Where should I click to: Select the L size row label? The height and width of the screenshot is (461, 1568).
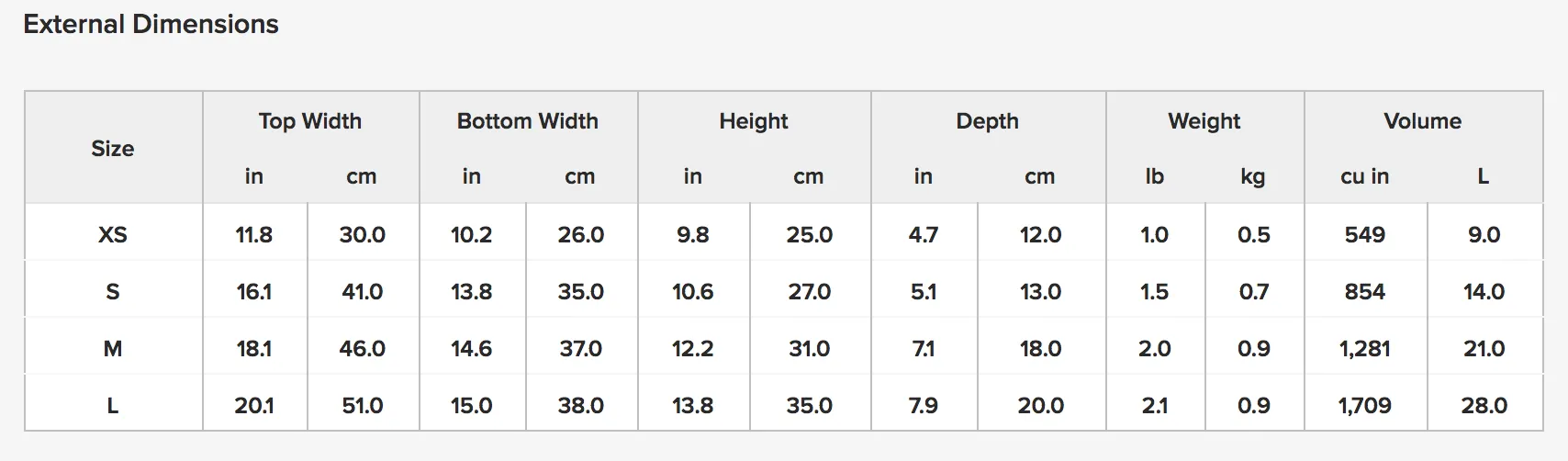(113, 405)
